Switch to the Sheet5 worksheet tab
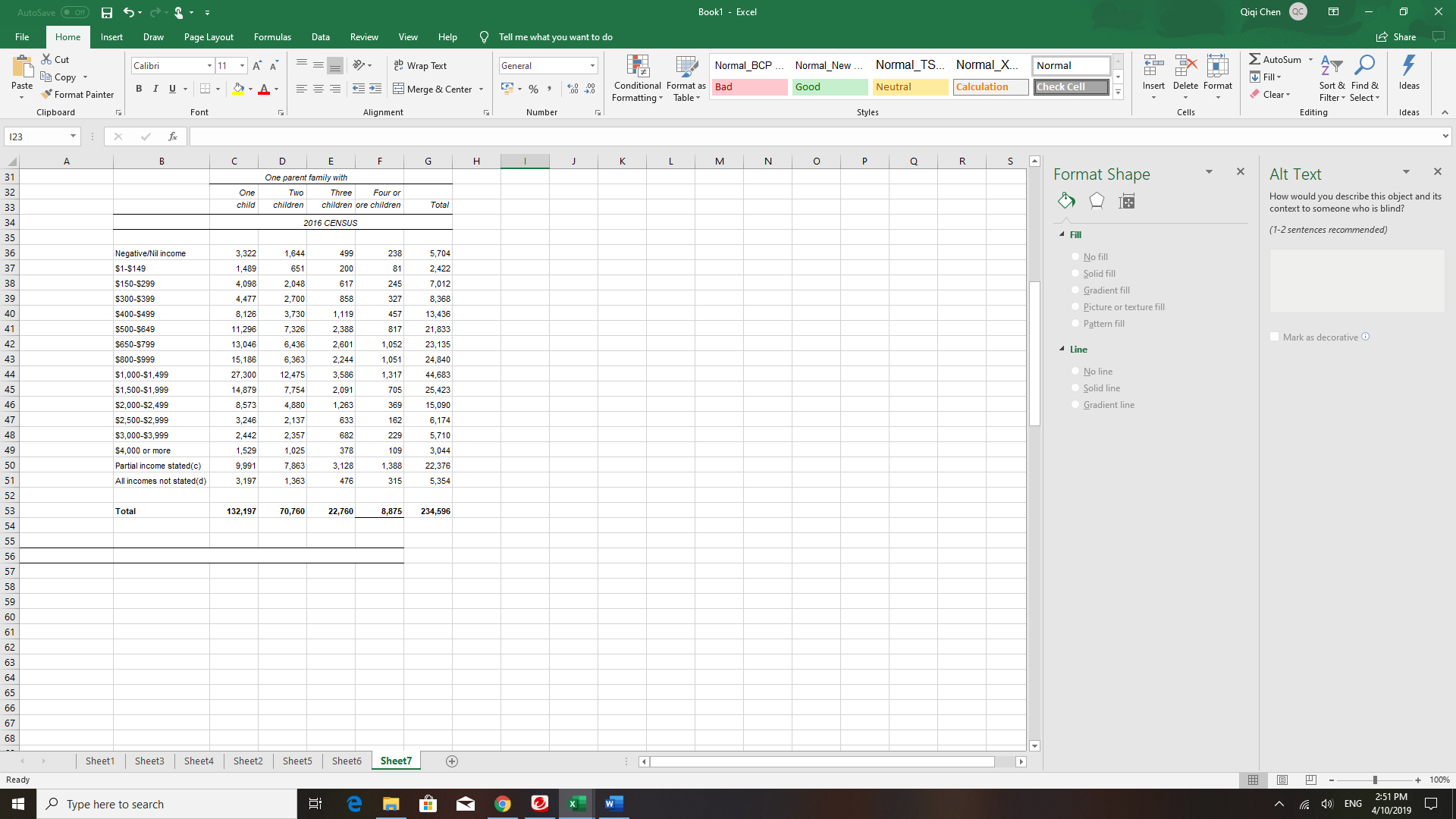Viewport: 1456px width, 819px height. [x=297, y=761]
